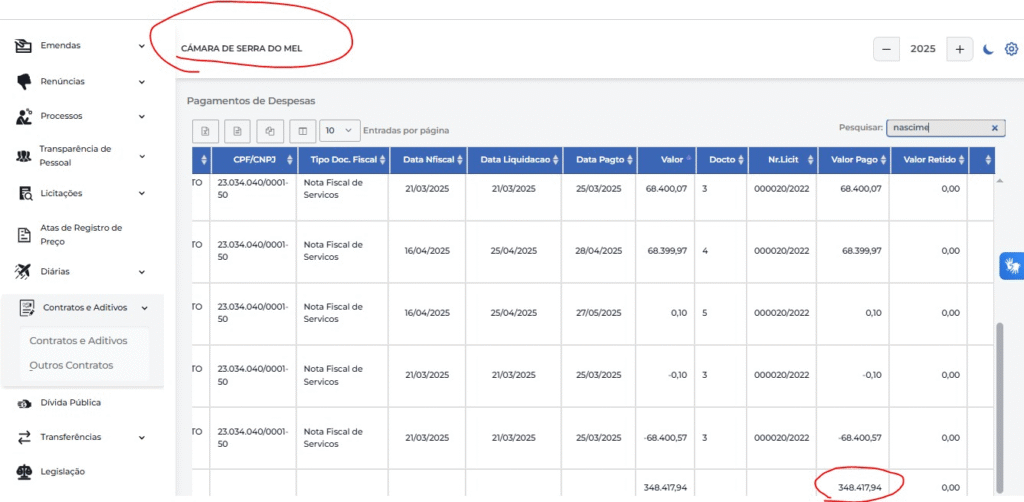The height and width of the screenshot is (502, 1024).
Task: Increase the year with the plus button
Action: [959, 49]
